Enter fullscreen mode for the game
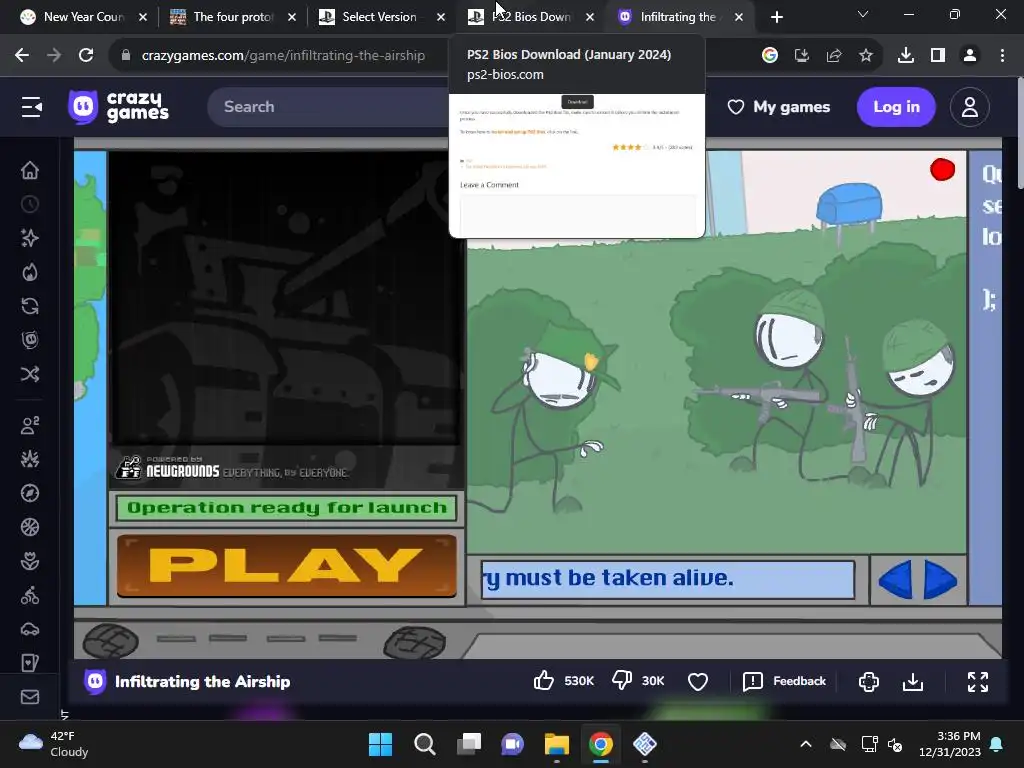The height and width of the screenshot is (768, 1024). 978,682
